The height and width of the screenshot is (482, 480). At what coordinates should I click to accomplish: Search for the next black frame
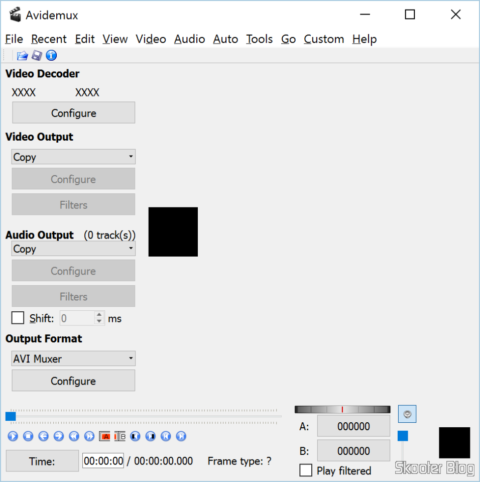pos(150,436)
